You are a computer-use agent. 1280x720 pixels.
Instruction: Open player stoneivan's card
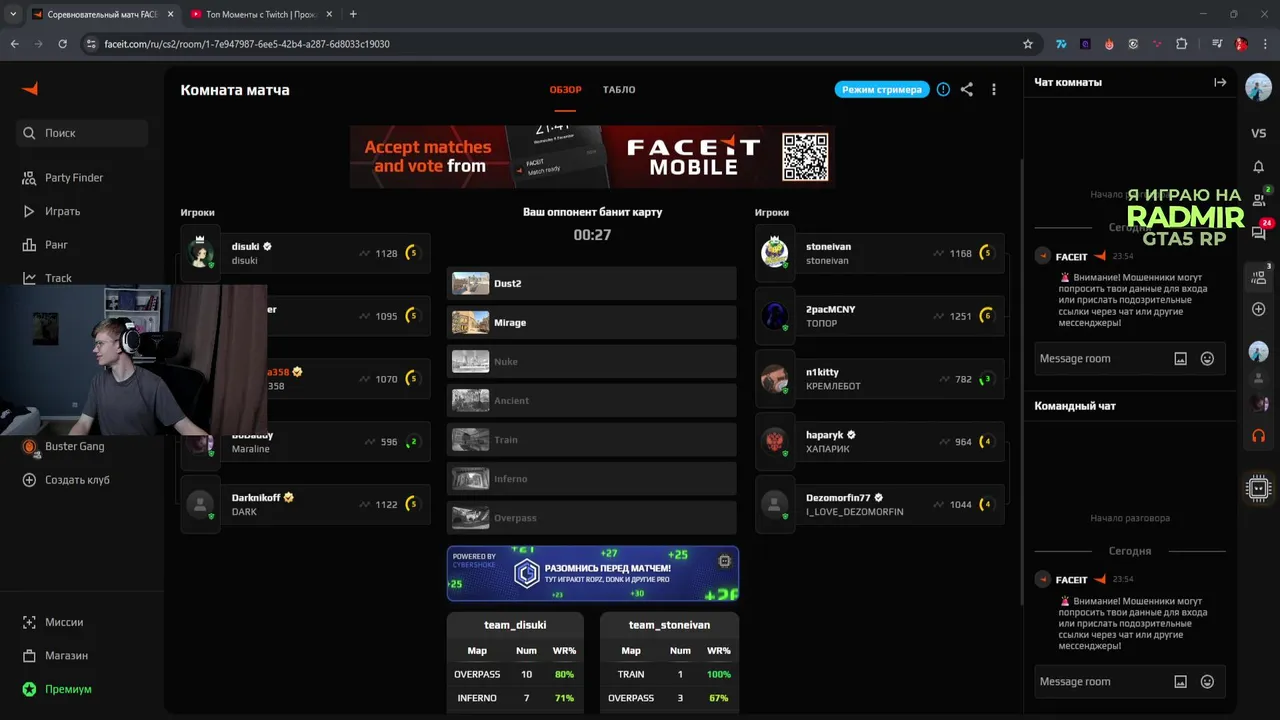[880, 253]
